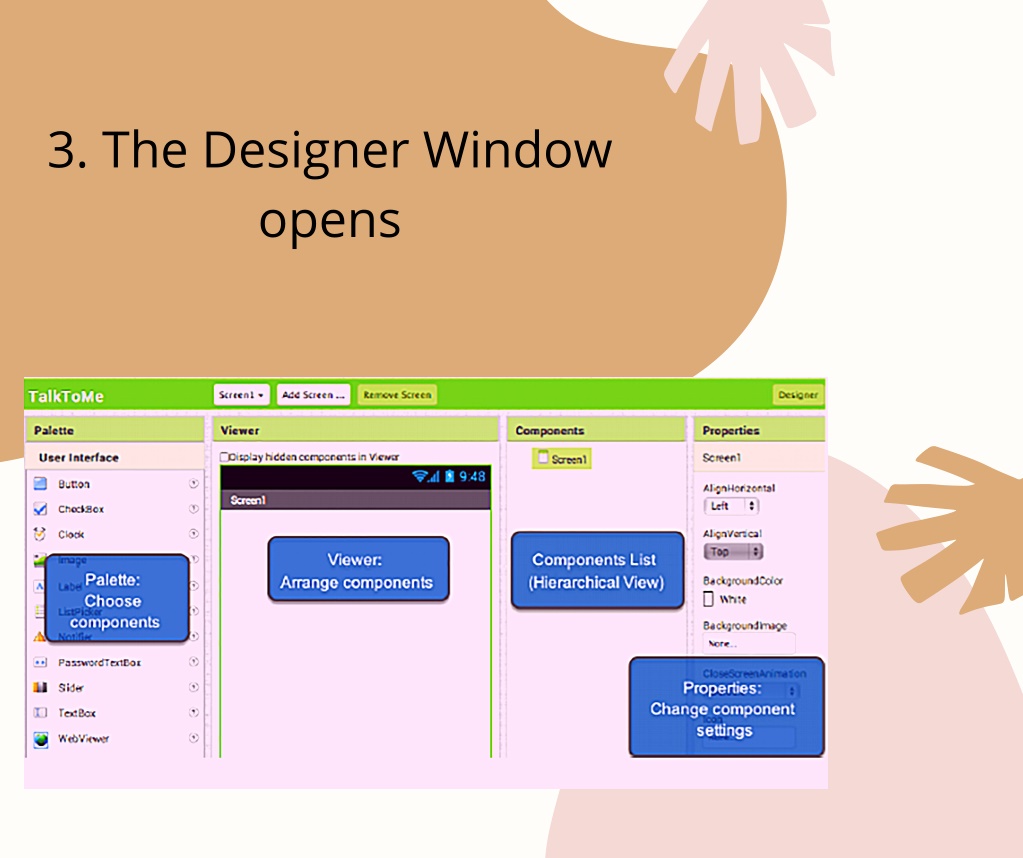
Task: Toggle Display hidden components in Viewer checkbox
Action: 224,457
